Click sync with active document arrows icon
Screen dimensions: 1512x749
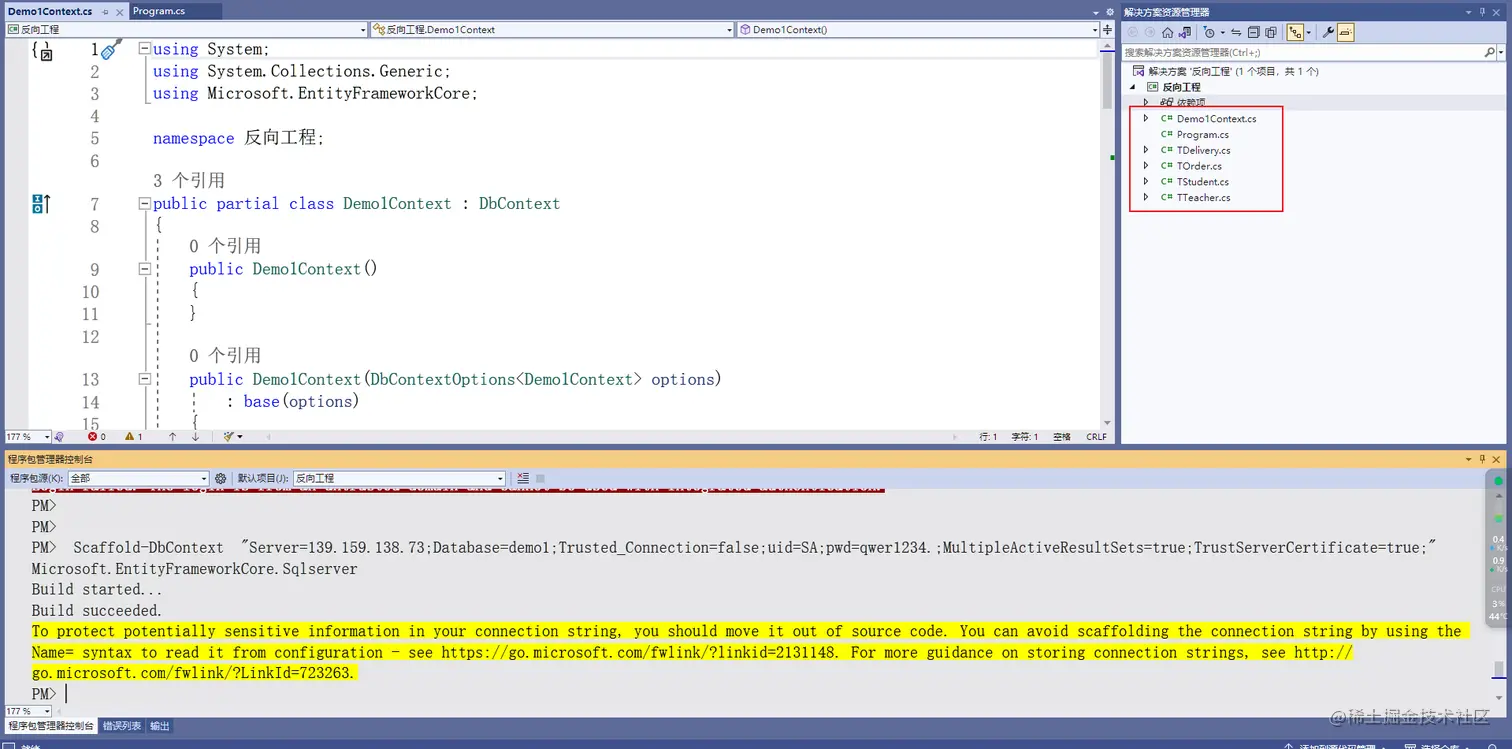(x=1236, y=32)
